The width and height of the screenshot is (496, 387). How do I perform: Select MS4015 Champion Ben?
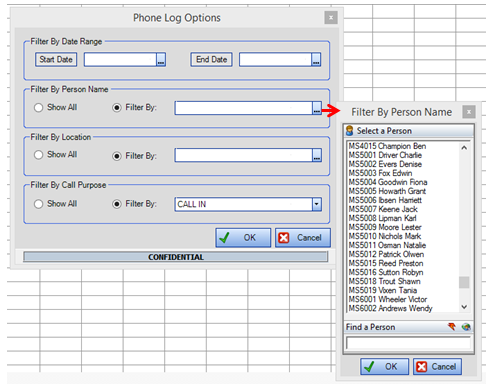[x=387, y=146]
